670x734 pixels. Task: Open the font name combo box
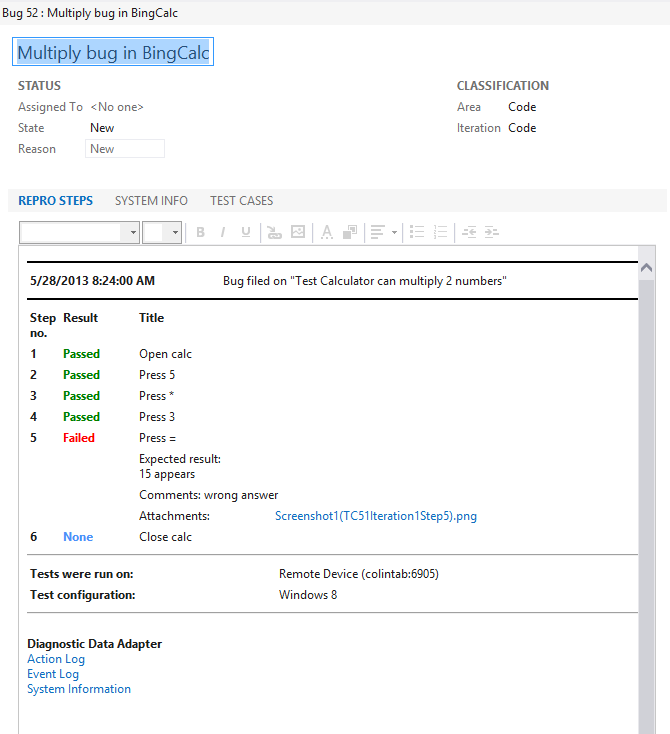point(80,233)
